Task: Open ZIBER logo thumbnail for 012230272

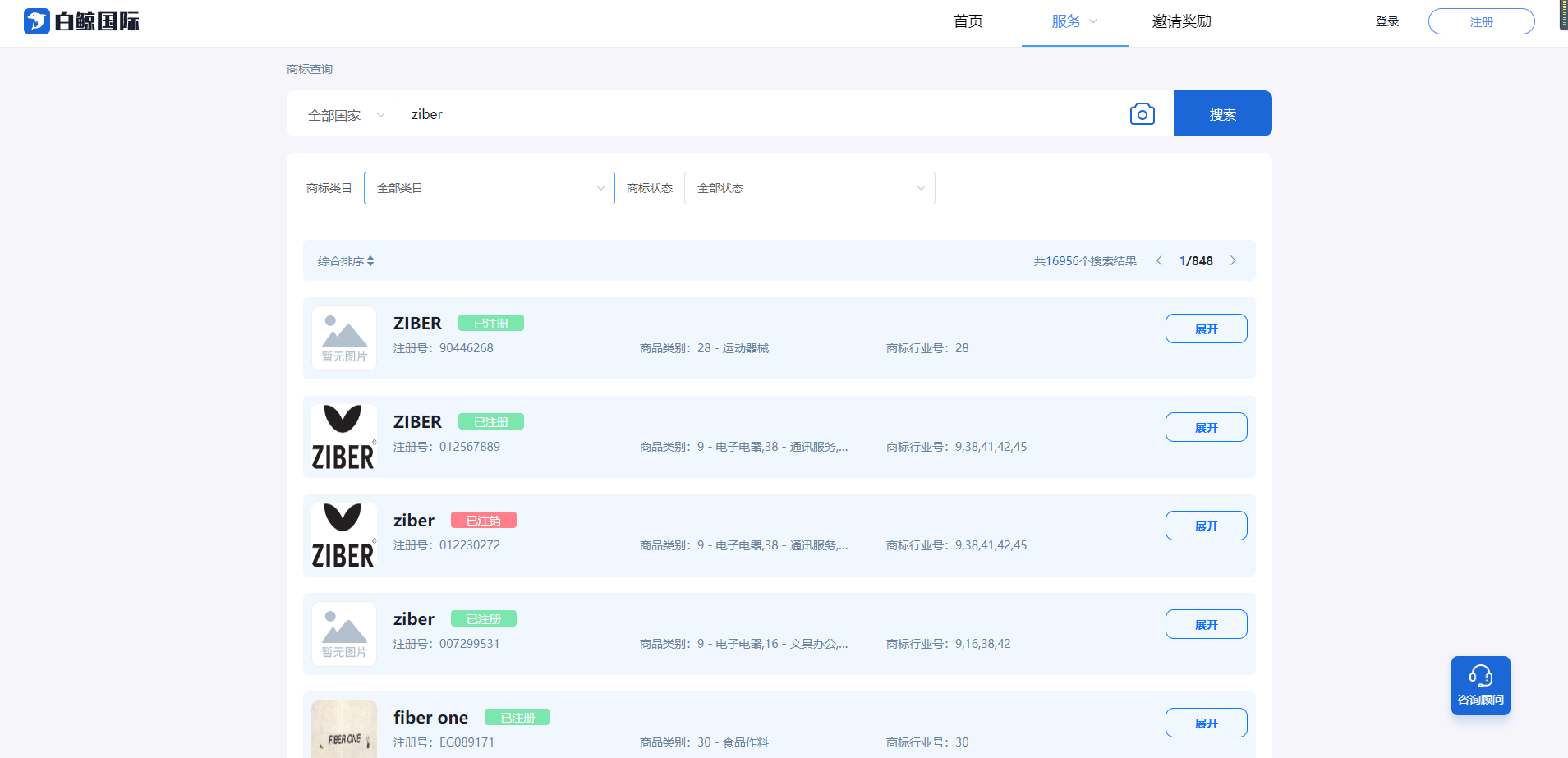Action: 344,535
